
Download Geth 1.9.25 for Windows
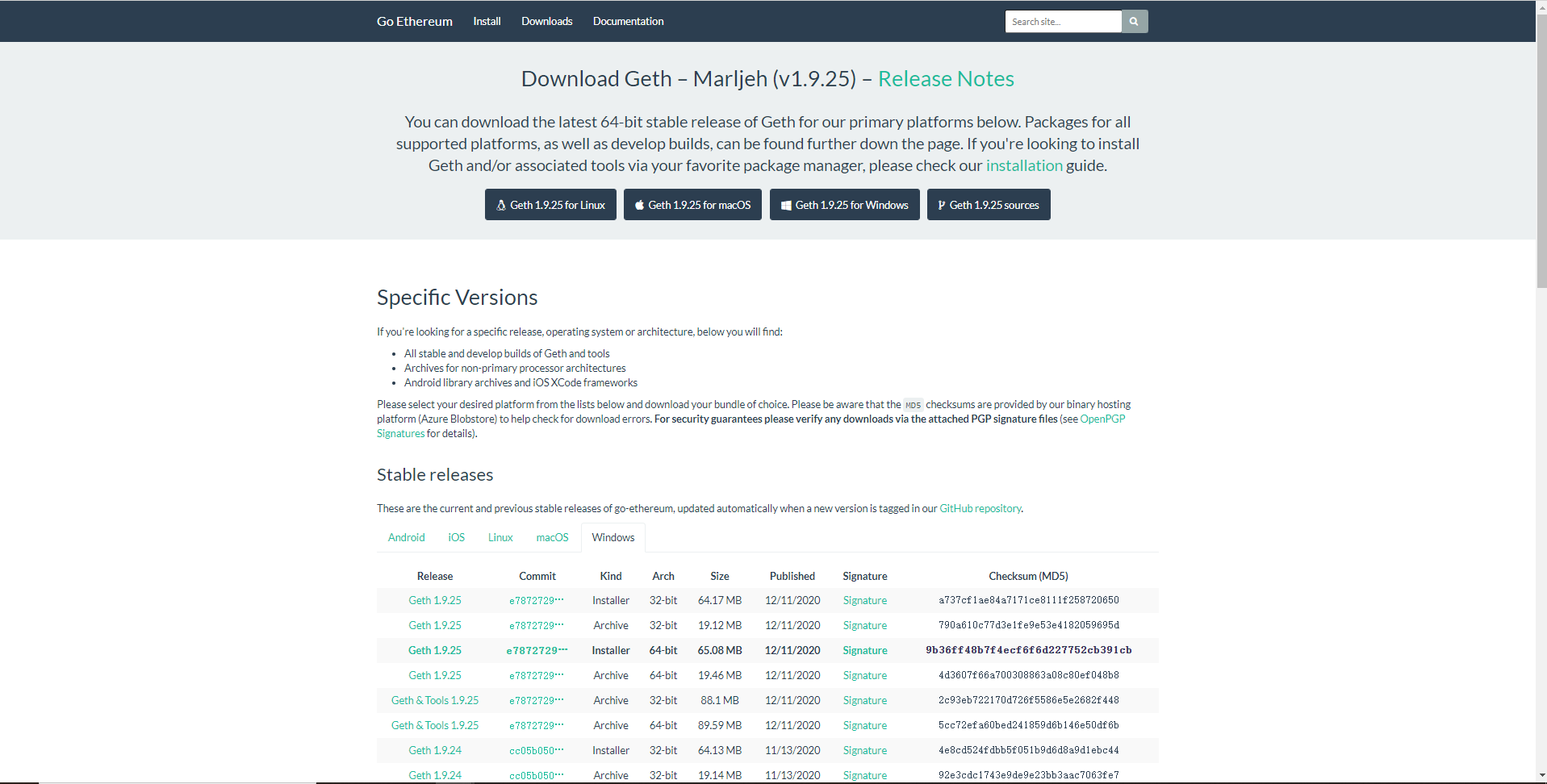[x=844, y=205]
